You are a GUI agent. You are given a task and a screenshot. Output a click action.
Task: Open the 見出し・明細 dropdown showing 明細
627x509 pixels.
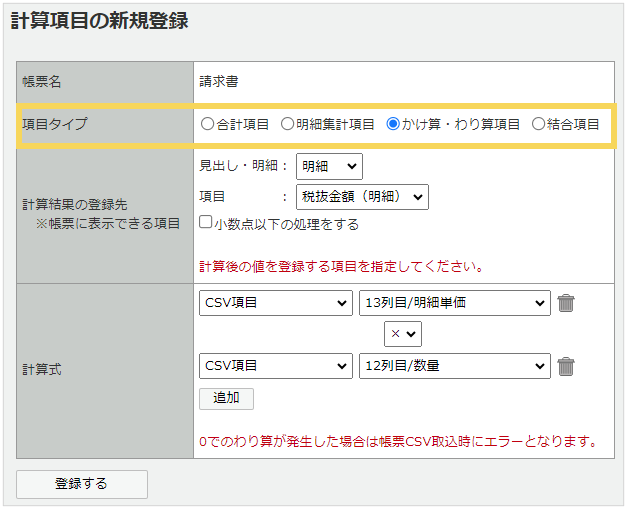coord(329,166)
